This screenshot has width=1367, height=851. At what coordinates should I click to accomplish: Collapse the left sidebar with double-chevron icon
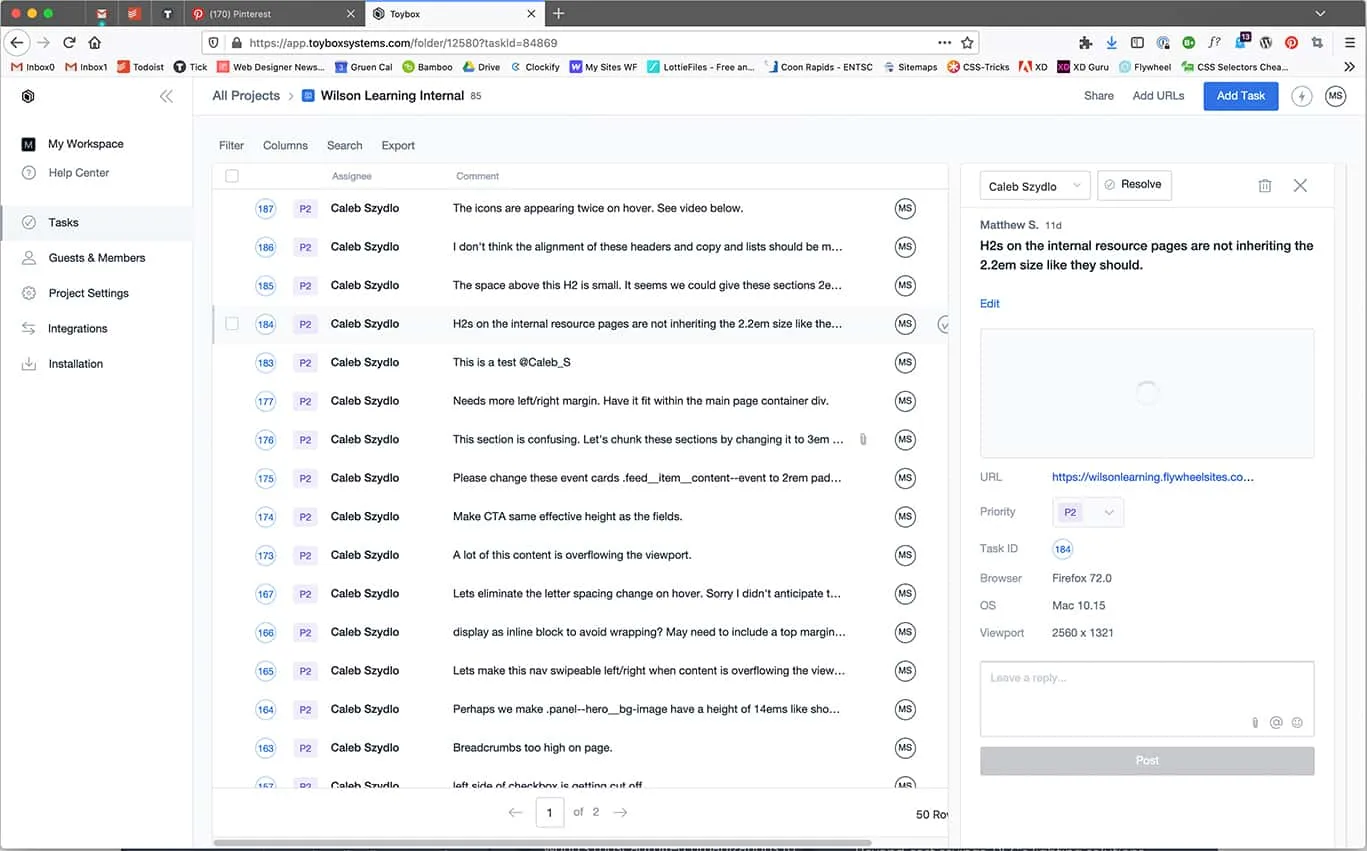(166, 96)
